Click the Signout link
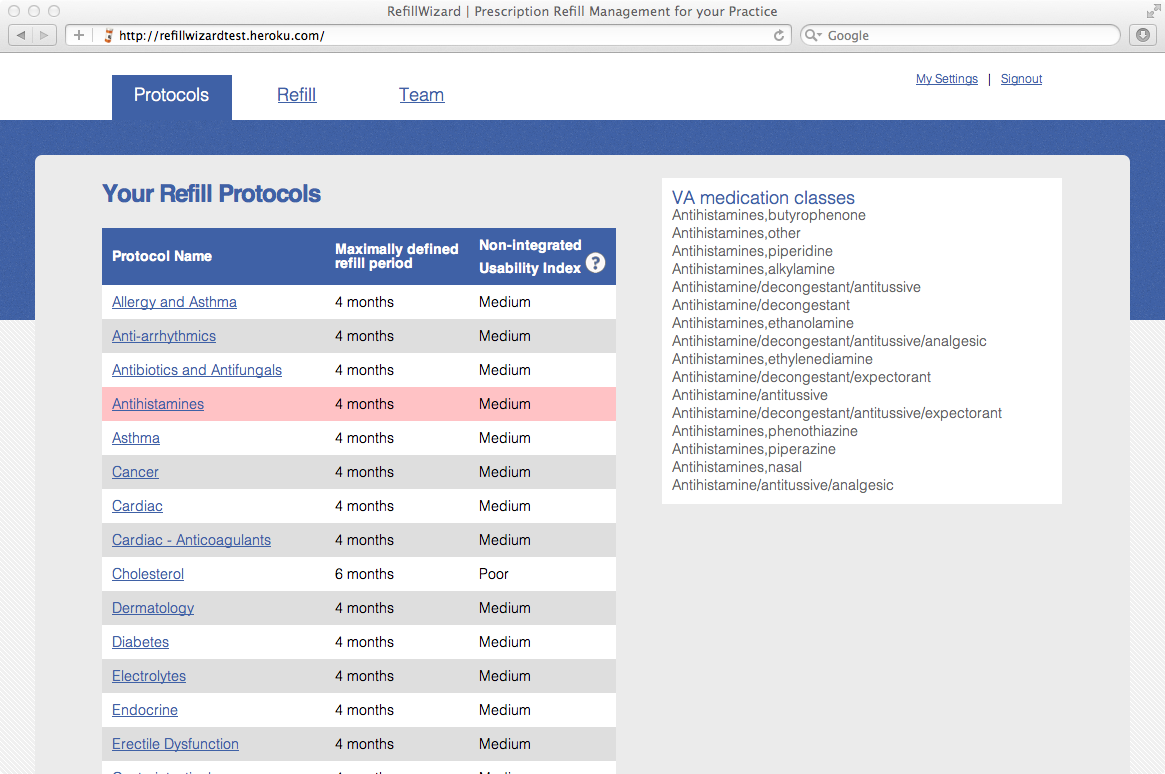Image resolution: width=1165 pixels, height=774 pixels. click(1021, 79)
